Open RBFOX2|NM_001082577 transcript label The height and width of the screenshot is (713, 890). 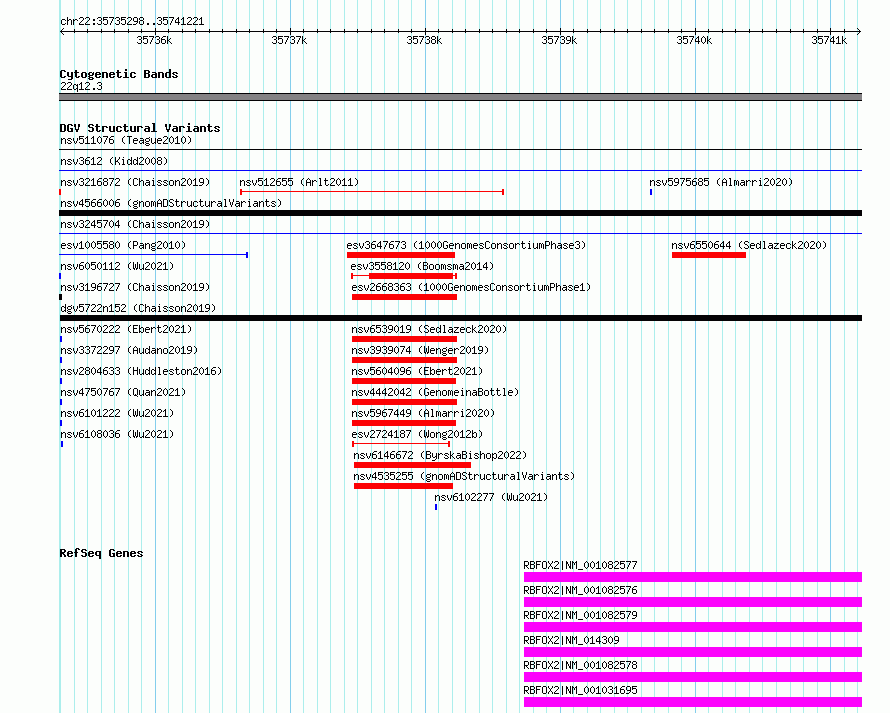(580, 565)
